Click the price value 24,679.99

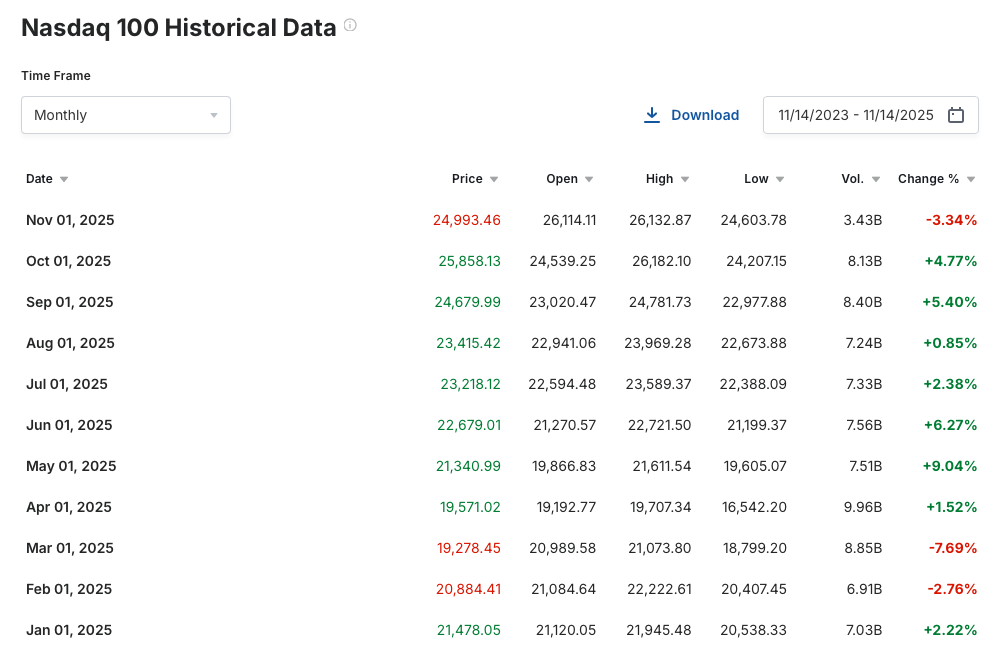467,302
